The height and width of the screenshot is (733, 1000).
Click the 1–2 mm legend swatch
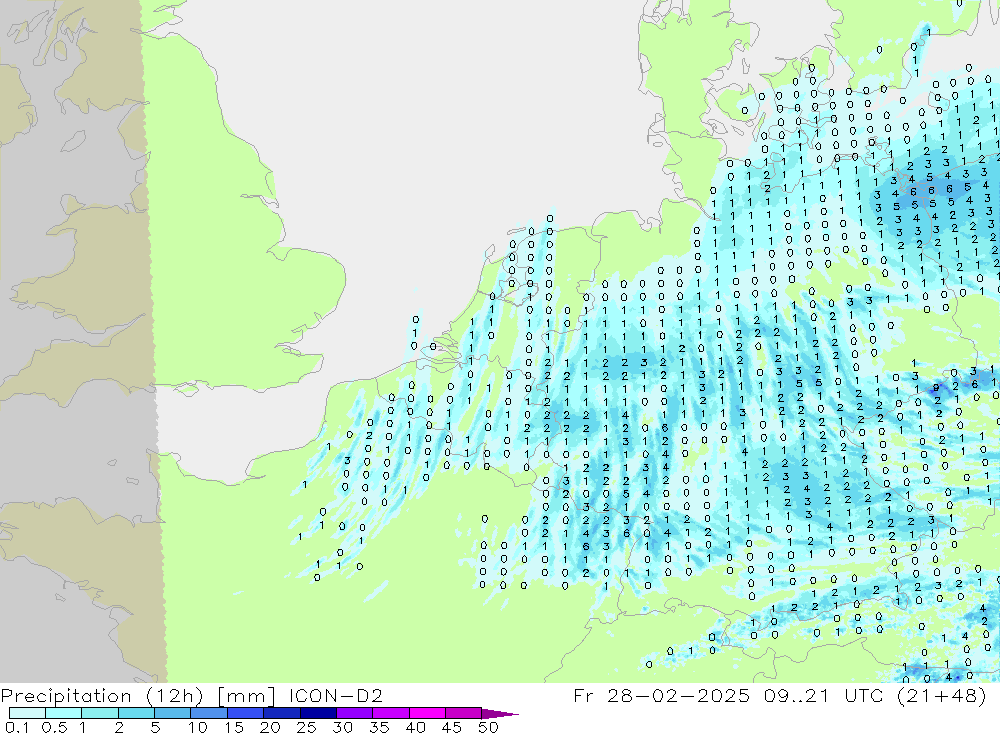[x=100, y=713]
